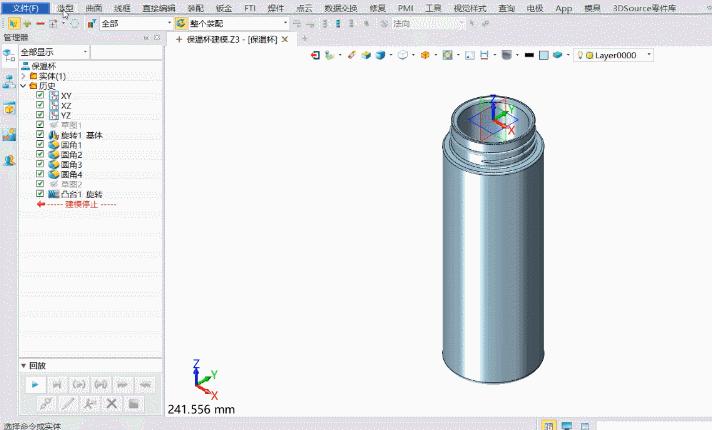The height and width of the screenshot is (430, 712).
Task: Collapse the 历史 tree node
Action: pyautogui.click(x=24, y=85)
